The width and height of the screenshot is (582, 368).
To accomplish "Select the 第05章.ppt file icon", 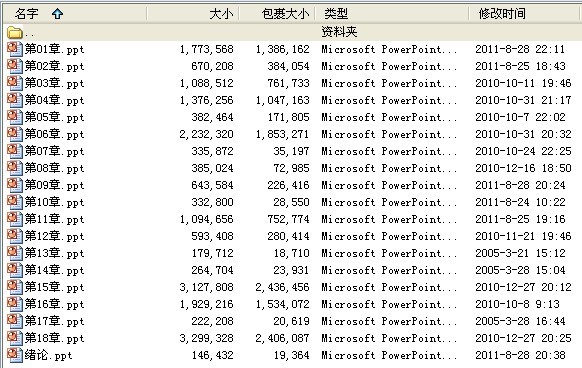I will [x=14, y=117].
